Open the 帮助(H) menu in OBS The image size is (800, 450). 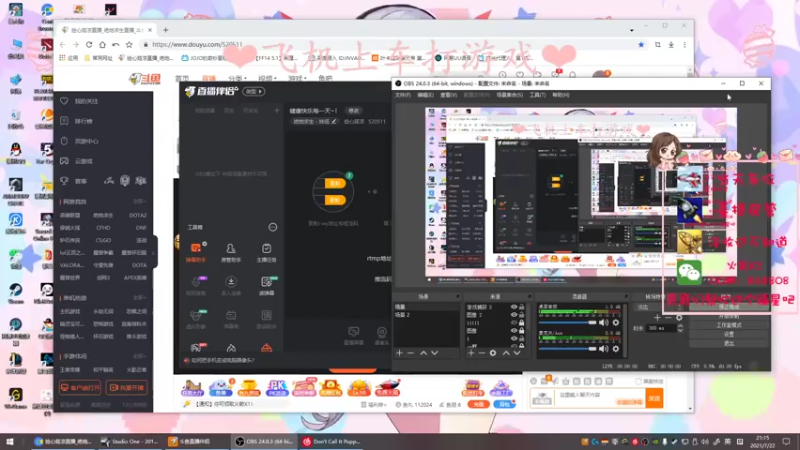pos(560,95)
